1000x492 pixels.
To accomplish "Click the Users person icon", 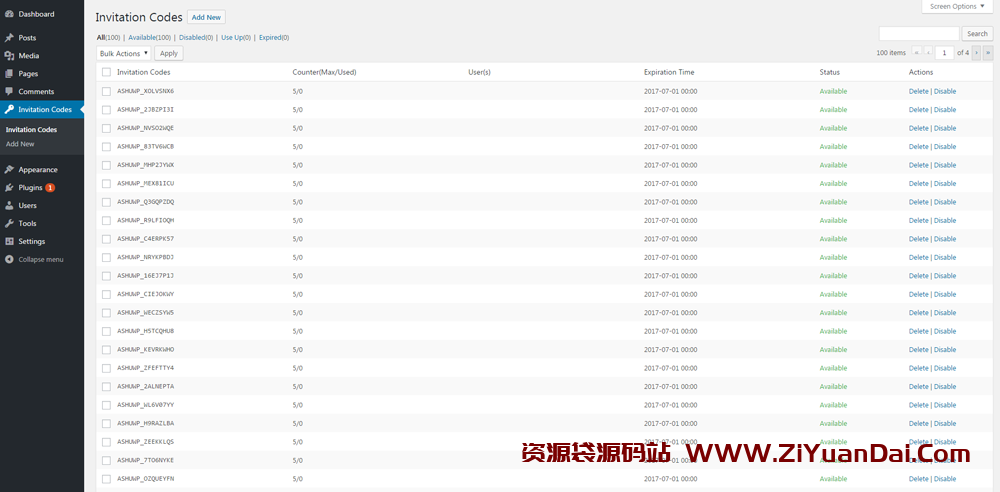I will click(x=9, y=205).
